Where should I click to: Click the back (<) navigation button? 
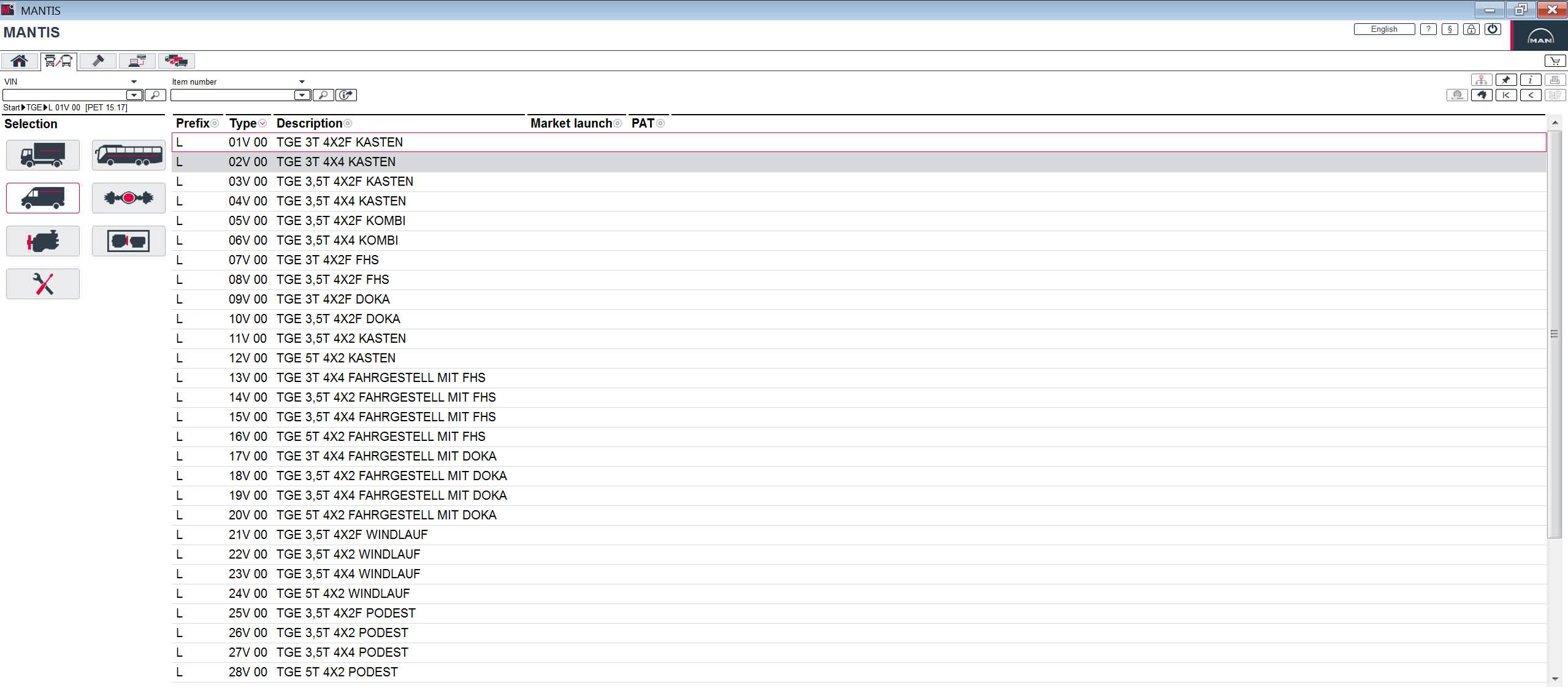(x=1531, y=95)
